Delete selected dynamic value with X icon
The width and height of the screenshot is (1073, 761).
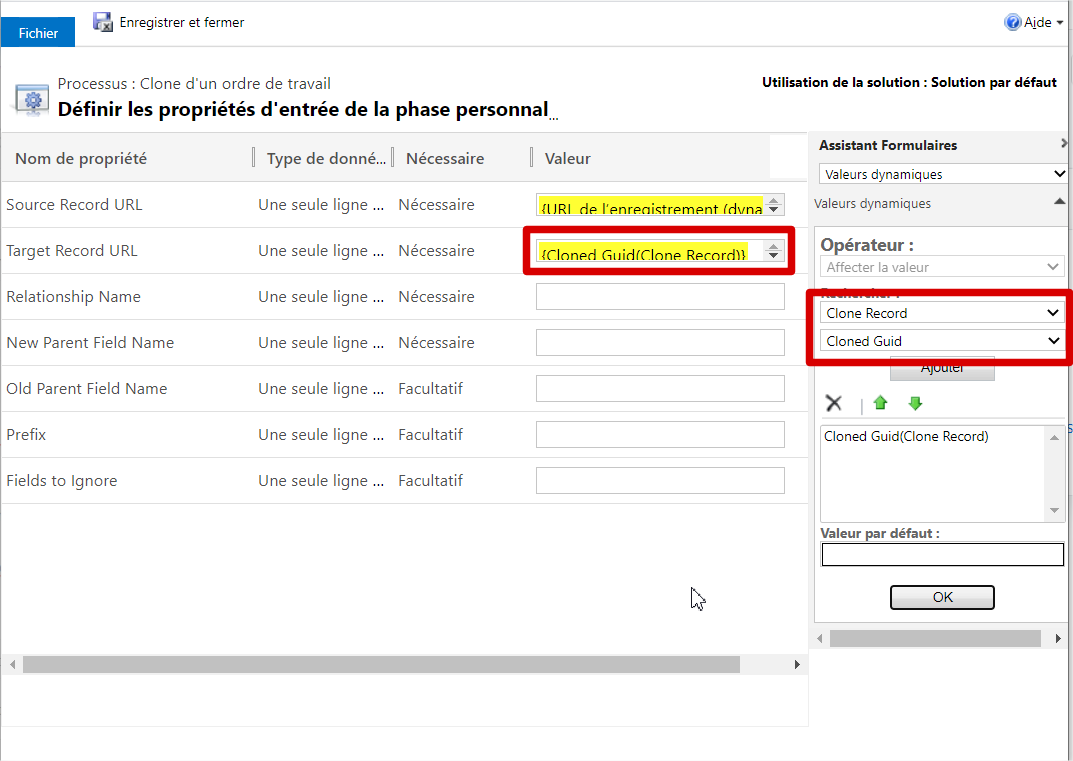coord(834,403)
